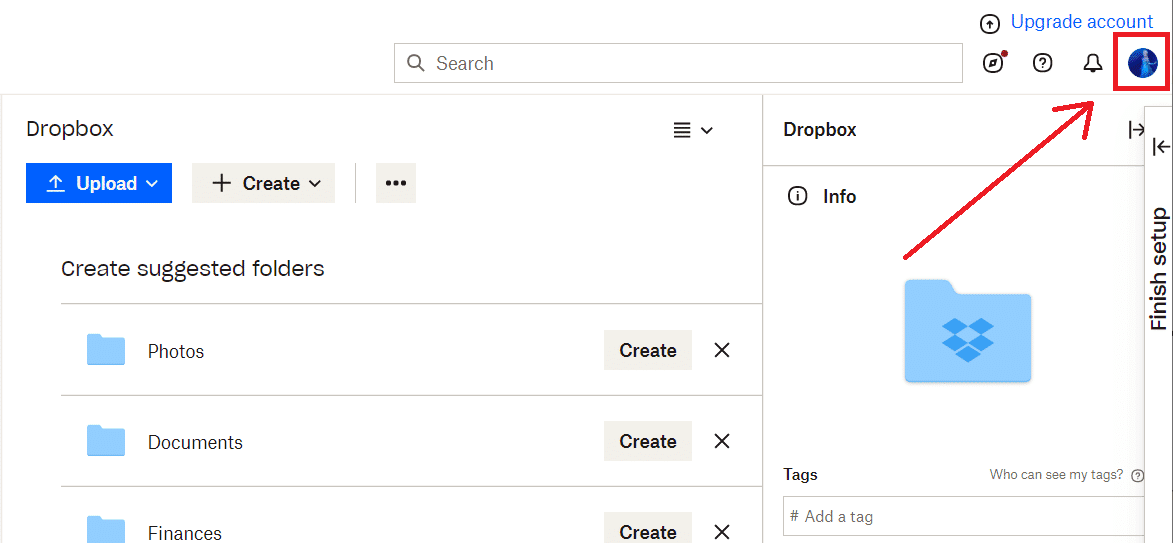Click the large Dropbox folder thumbnail
The width and height of the screenshot is (1173, 543).
pyautogui.click(x=968, y=331)
